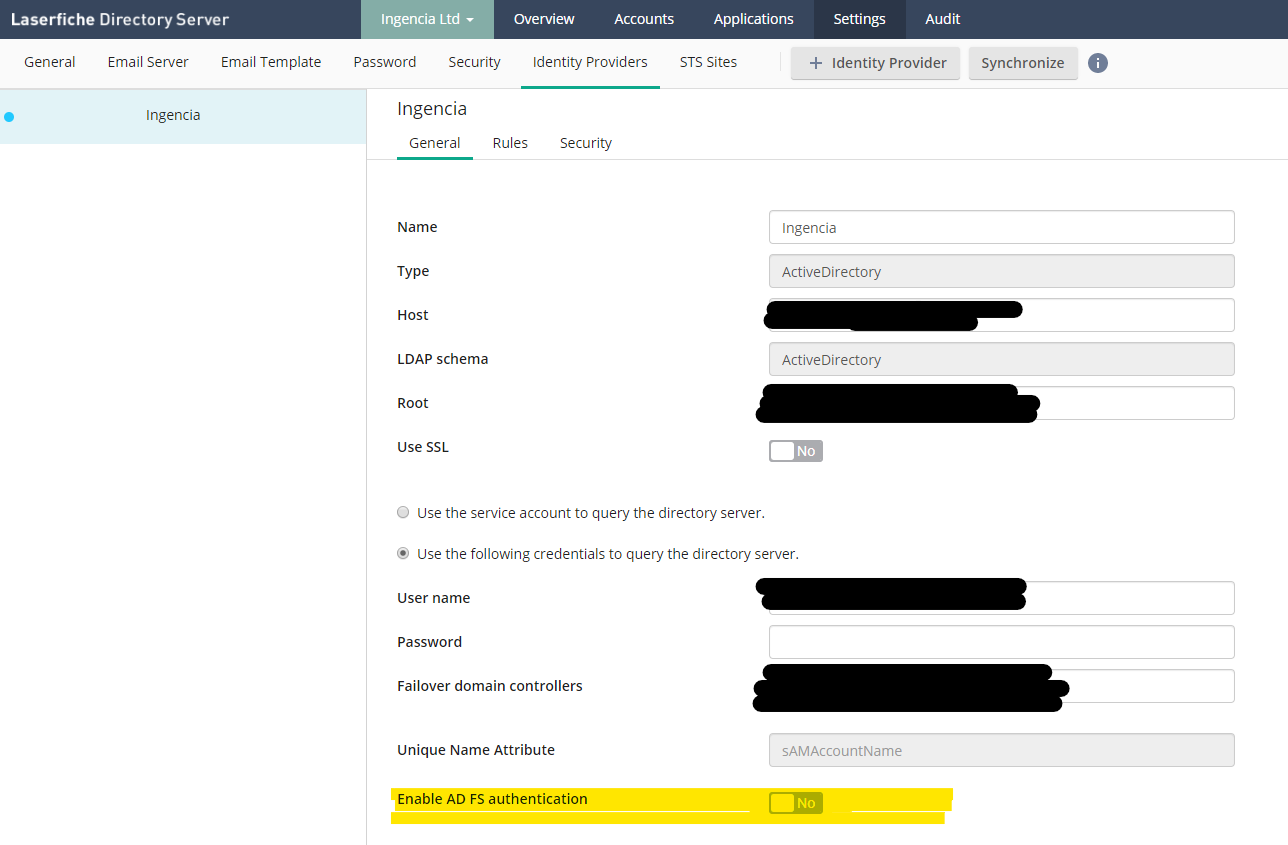
Task: Open the top Security settings tab
Action: click(474, 62)
